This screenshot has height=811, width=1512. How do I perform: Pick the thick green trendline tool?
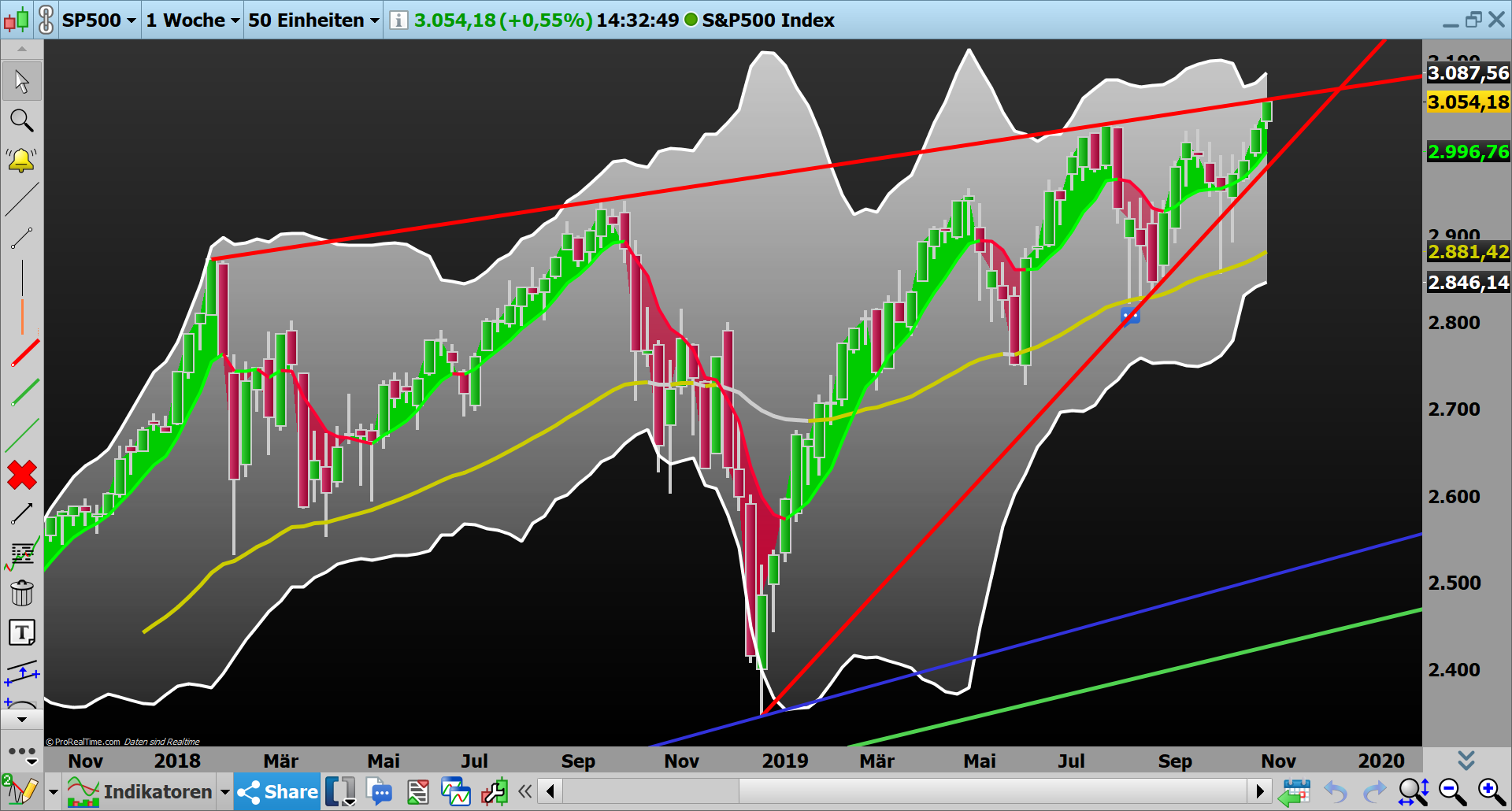click(24, 392)
